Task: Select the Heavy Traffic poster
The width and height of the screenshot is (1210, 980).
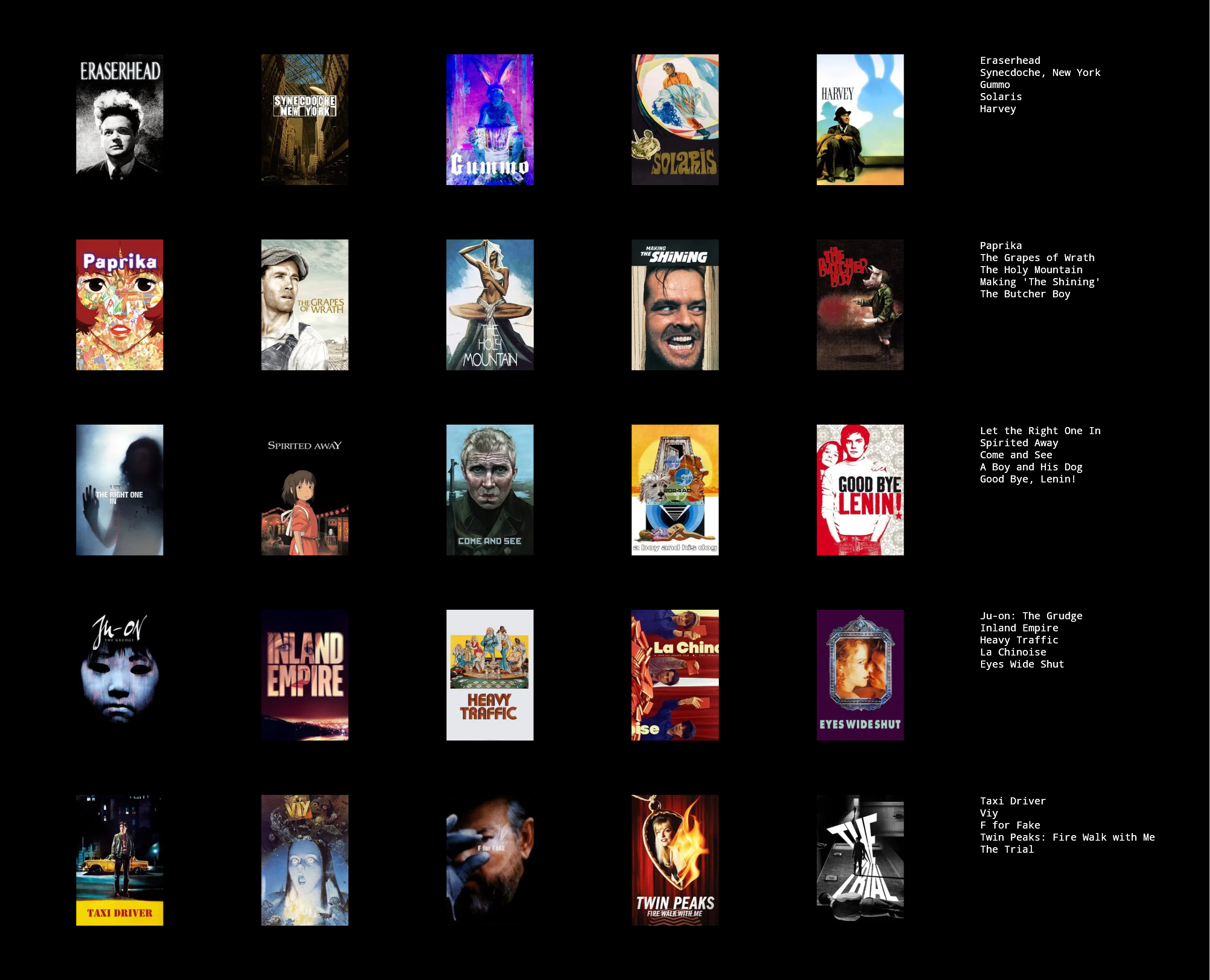Action: tap(490, 675)
